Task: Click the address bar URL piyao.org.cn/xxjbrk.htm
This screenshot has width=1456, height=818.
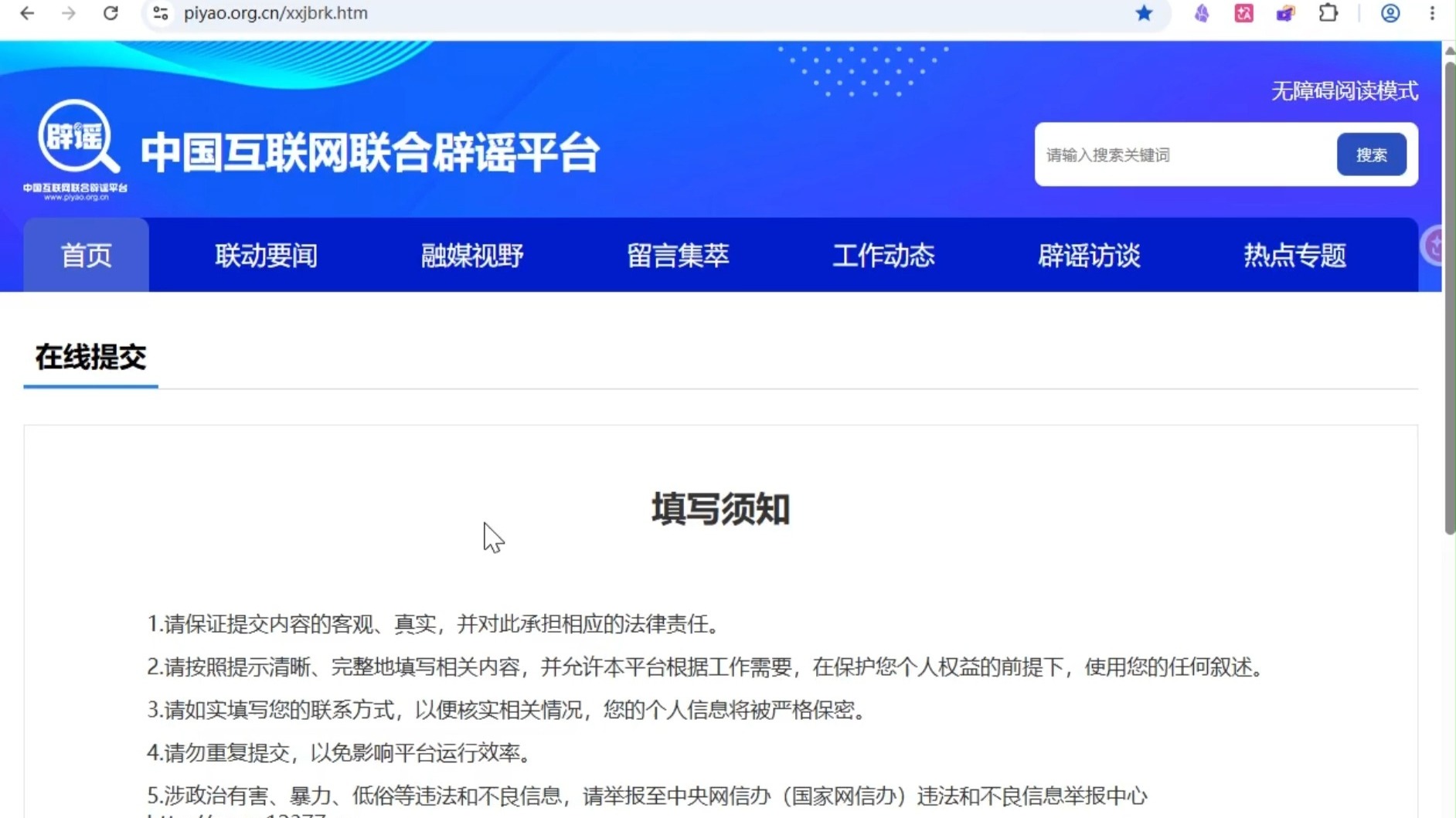Action: point(276,13)
